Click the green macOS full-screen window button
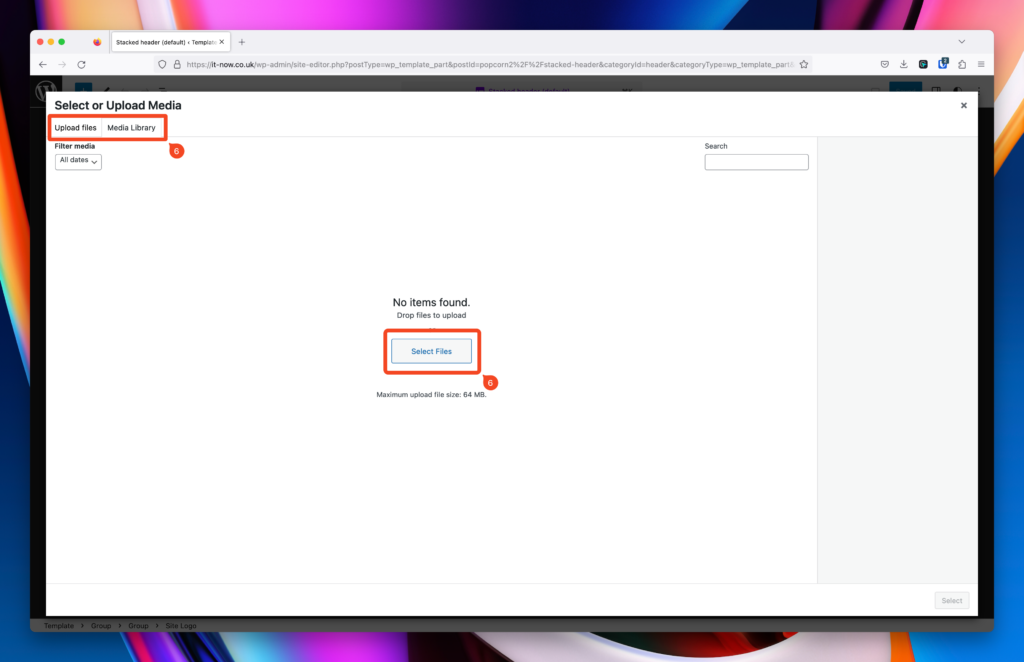 (x=61, y=42)
